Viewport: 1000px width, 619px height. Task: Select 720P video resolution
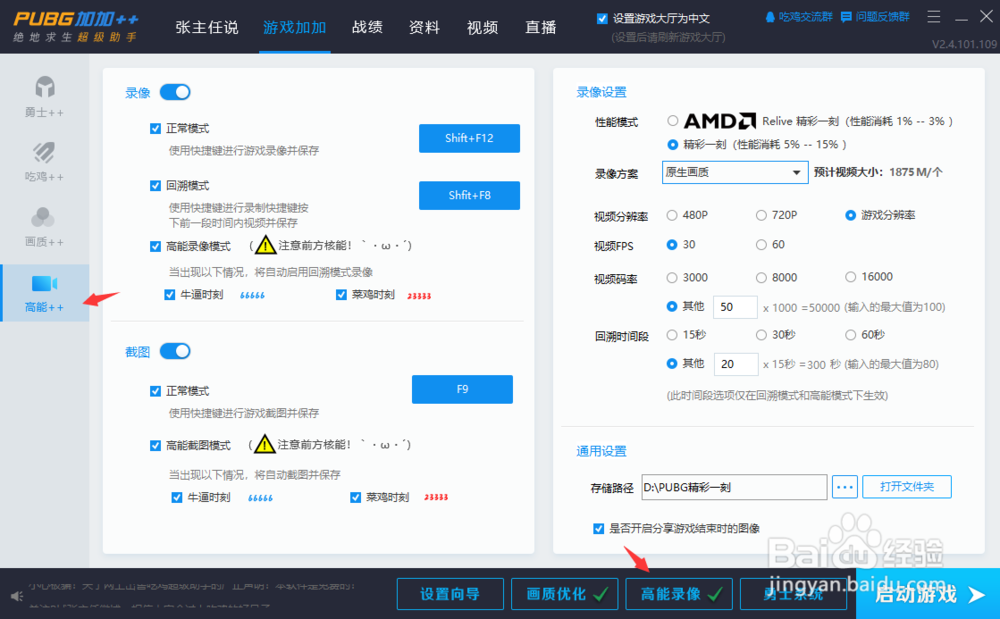pyautogui.click(x=761, y=215)
